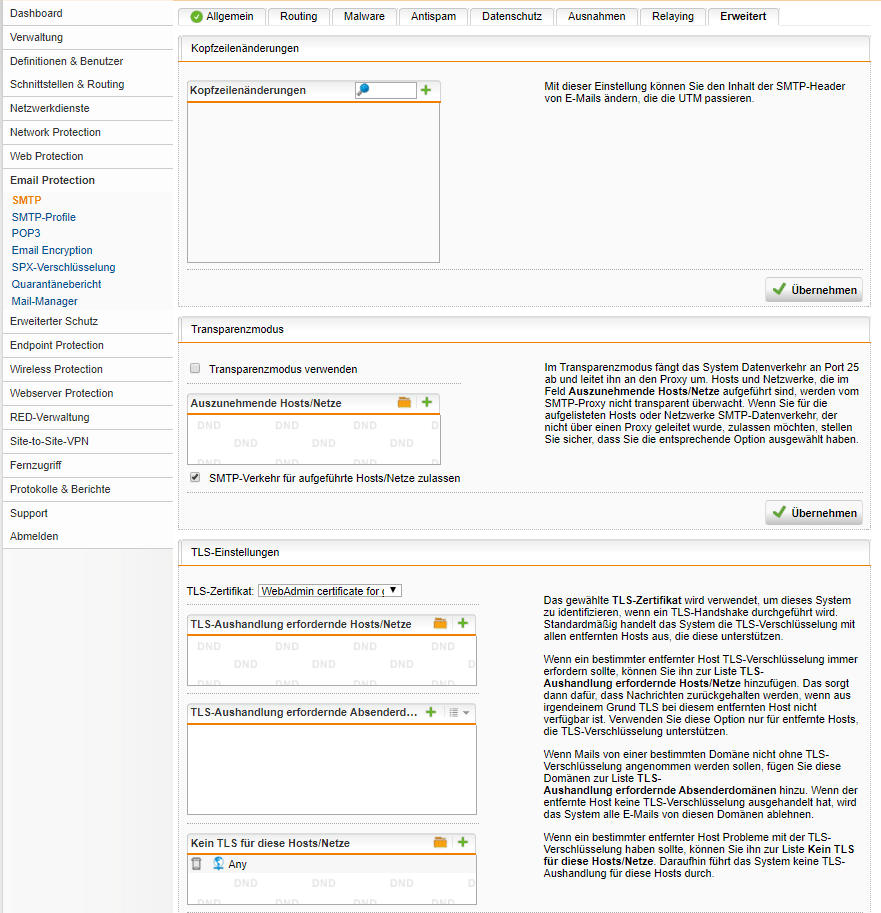Open SMTP-Profile in the sidebar
This screenshot has height=913, width=881.
tap(43, 217)
